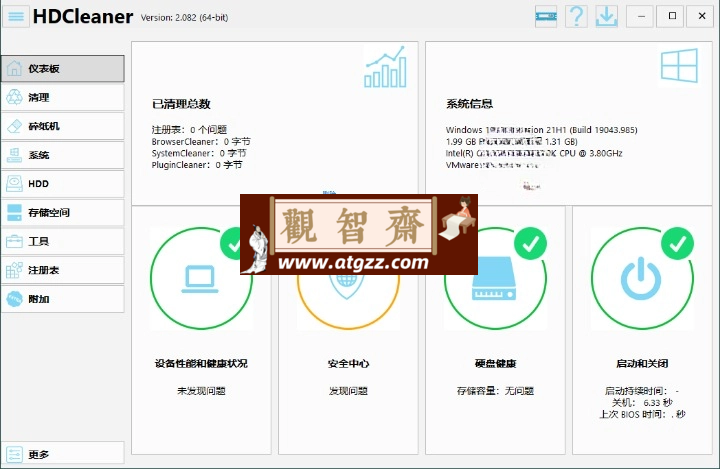
Task: Click the VMware line in 系统信息
Action: tap(493, 164)
